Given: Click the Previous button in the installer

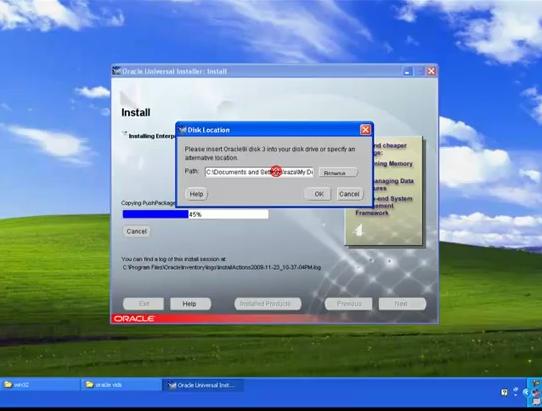Looking at the screenshot, I should (x=348, y=304).
